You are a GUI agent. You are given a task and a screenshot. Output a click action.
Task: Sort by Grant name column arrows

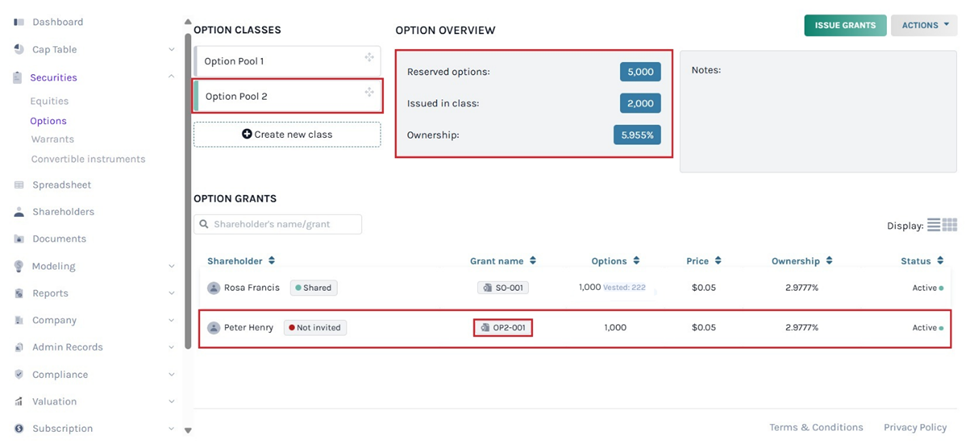click(x=532, y=261)
